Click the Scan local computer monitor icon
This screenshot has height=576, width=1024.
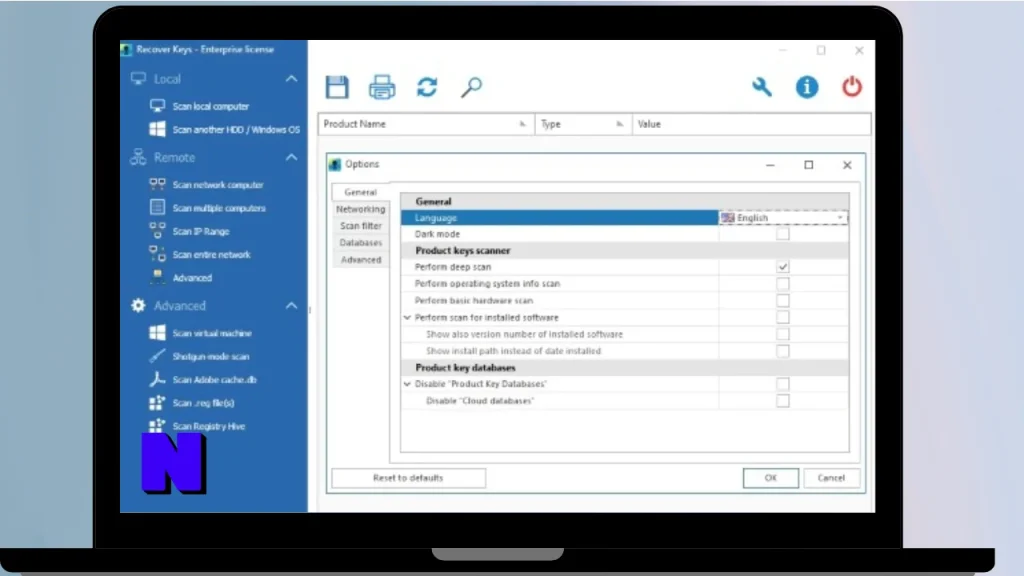point(157,106)
